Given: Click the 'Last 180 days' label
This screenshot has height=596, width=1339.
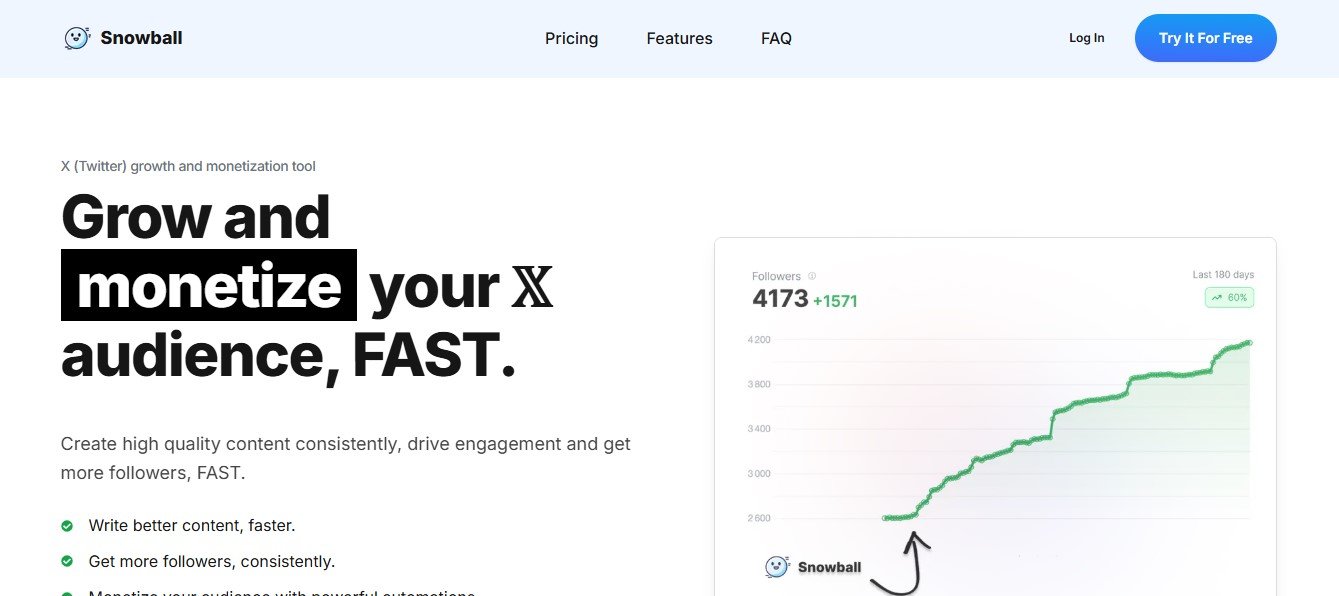Looking at the screenshot, I should click(x=1222, y=275).
